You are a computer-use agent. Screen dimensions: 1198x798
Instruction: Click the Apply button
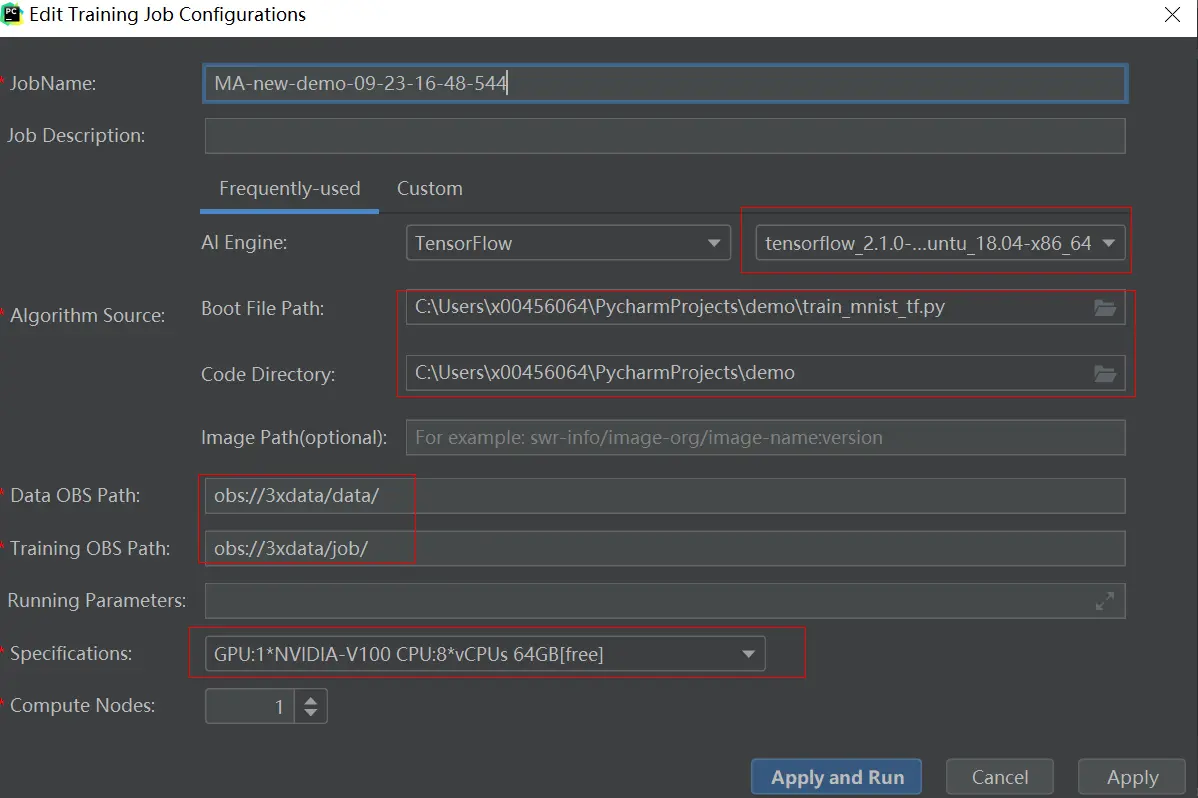[x=1132, y=777]
